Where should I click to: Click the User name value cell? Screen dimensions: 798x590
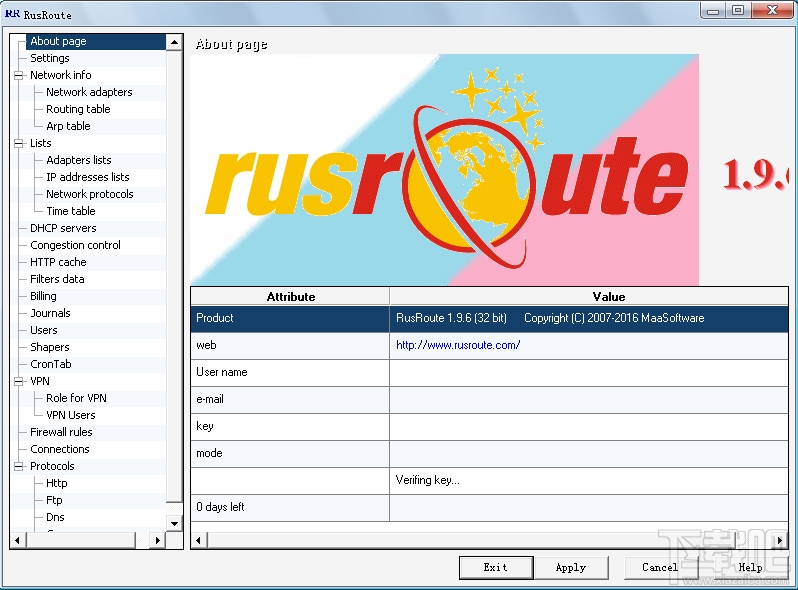click(x=589, y=373)
